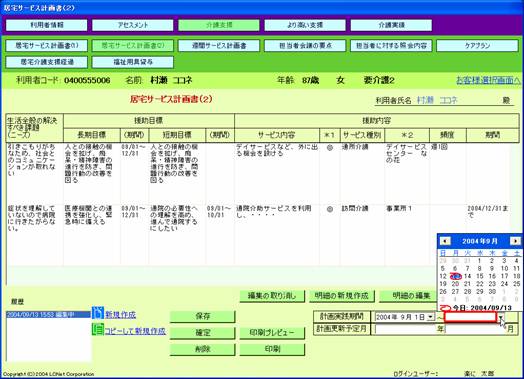Select the 居宅サービス計画書(2) sub-tab
Image resolution: width=524 pixels, height=379 pixels.
click(133, 46)
